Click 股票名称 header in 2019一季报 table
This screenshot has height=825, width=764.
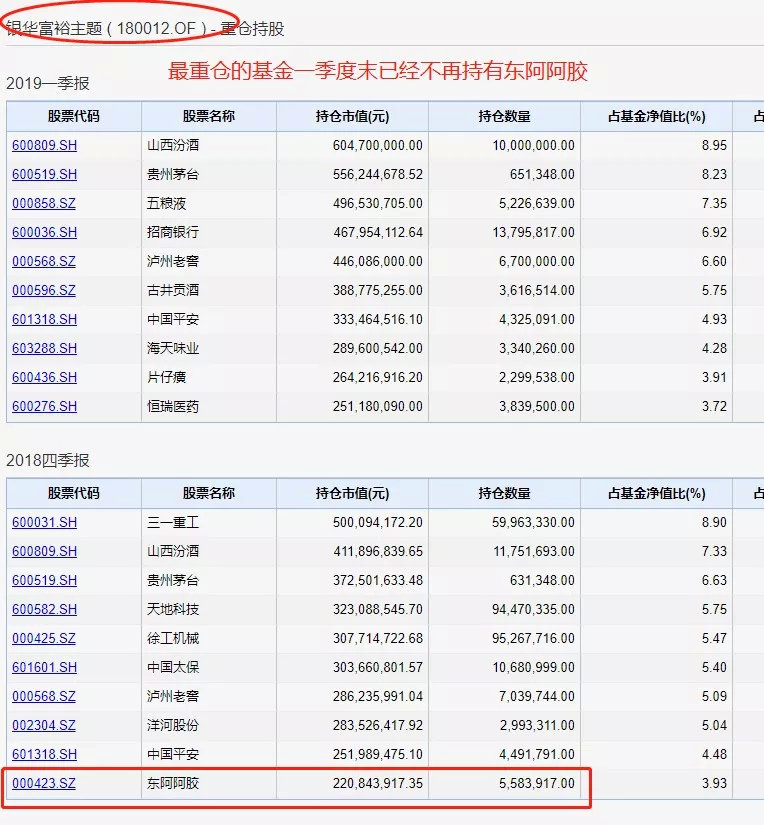208,116
